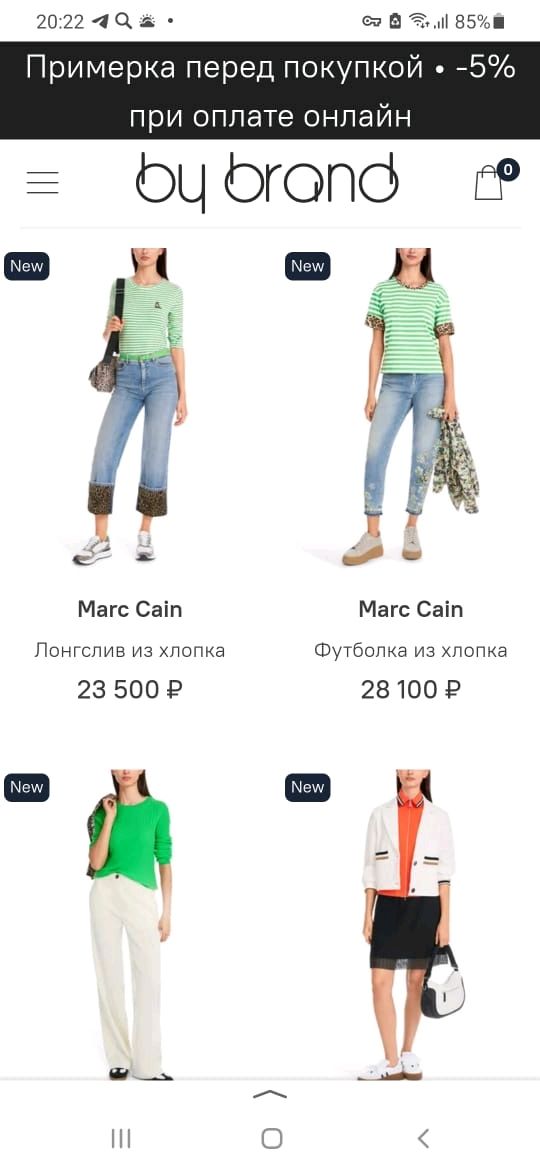Screen dimensions: 540x1170
Task: Tap the cart item count badge
Action: click(508, 170)
